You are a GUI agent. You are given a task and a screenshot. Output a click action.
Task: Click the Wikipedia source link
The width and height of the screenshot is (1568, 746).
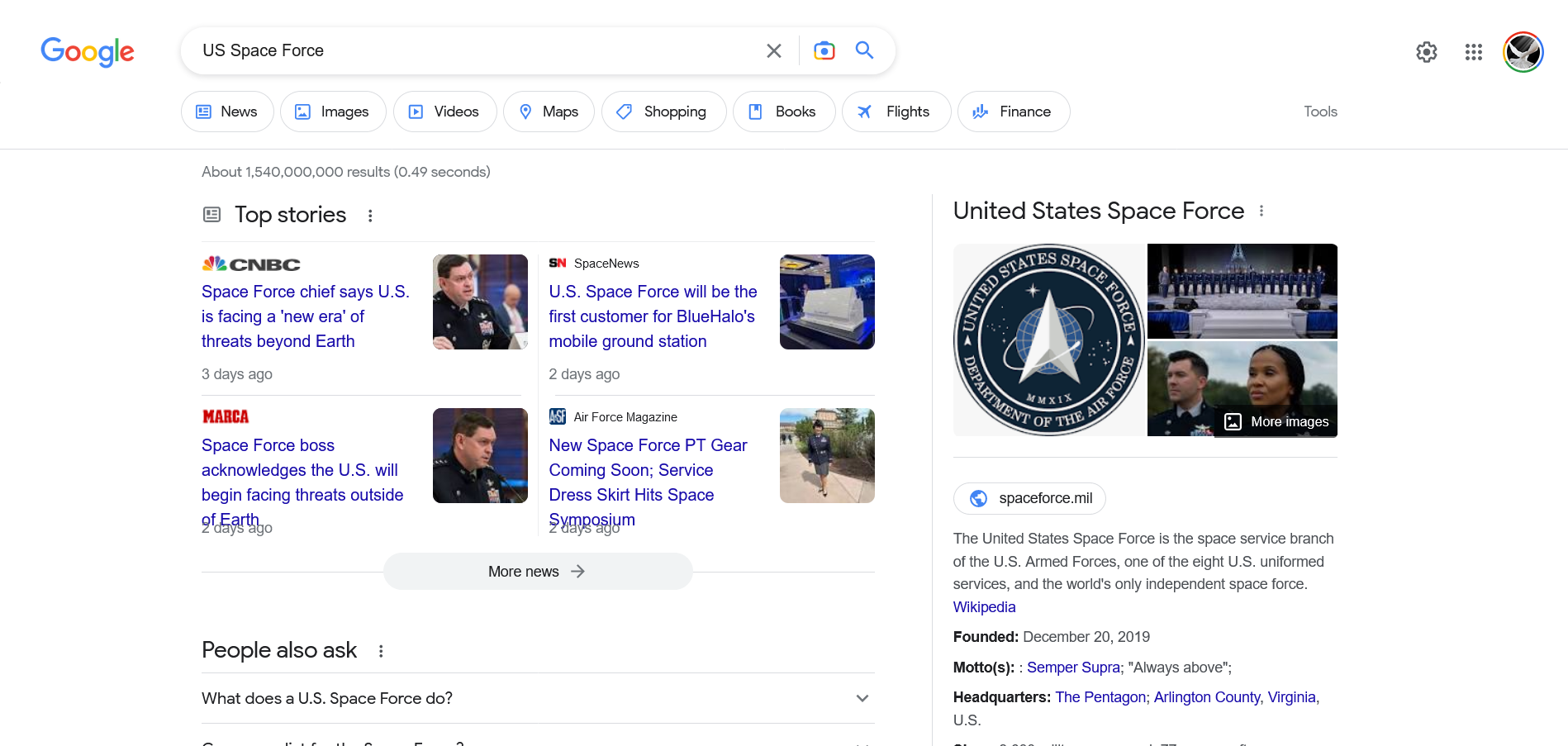(984, 606)
